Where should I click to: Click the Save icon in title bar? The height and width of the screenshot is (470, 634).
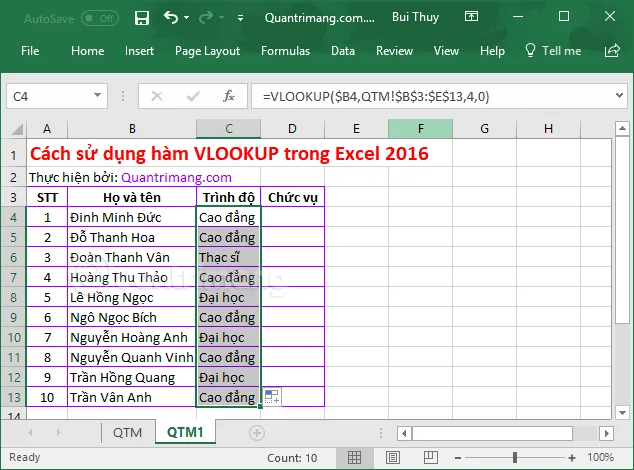(x=142, y=18)
